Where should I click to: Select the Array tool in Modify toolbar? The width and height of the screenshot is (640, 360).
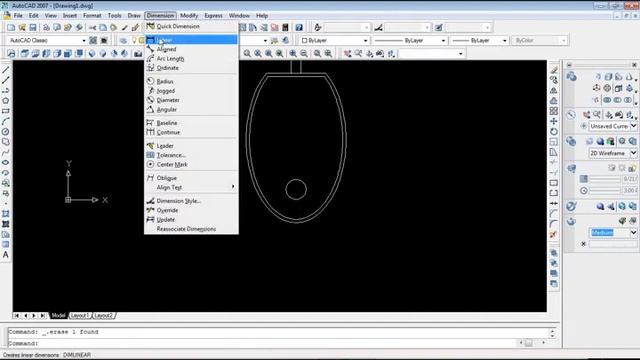pyautogui.click(x=554, y=111)
